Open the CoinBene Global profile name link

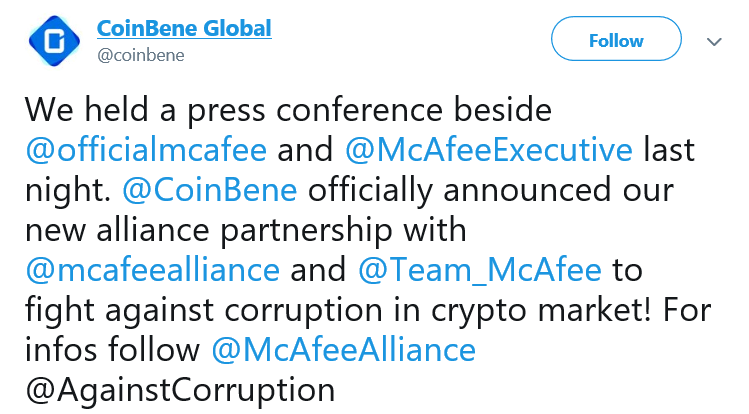pyautogui.click(x=184, y=28)
